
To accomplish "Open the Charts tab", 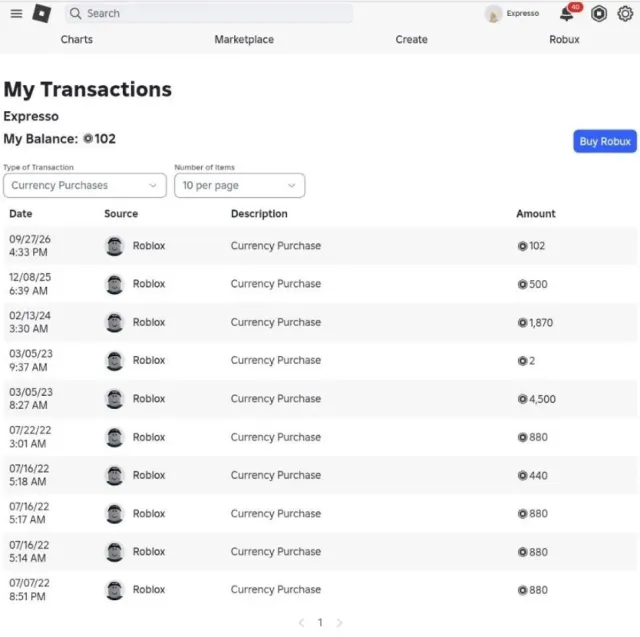I will (77, 40).
